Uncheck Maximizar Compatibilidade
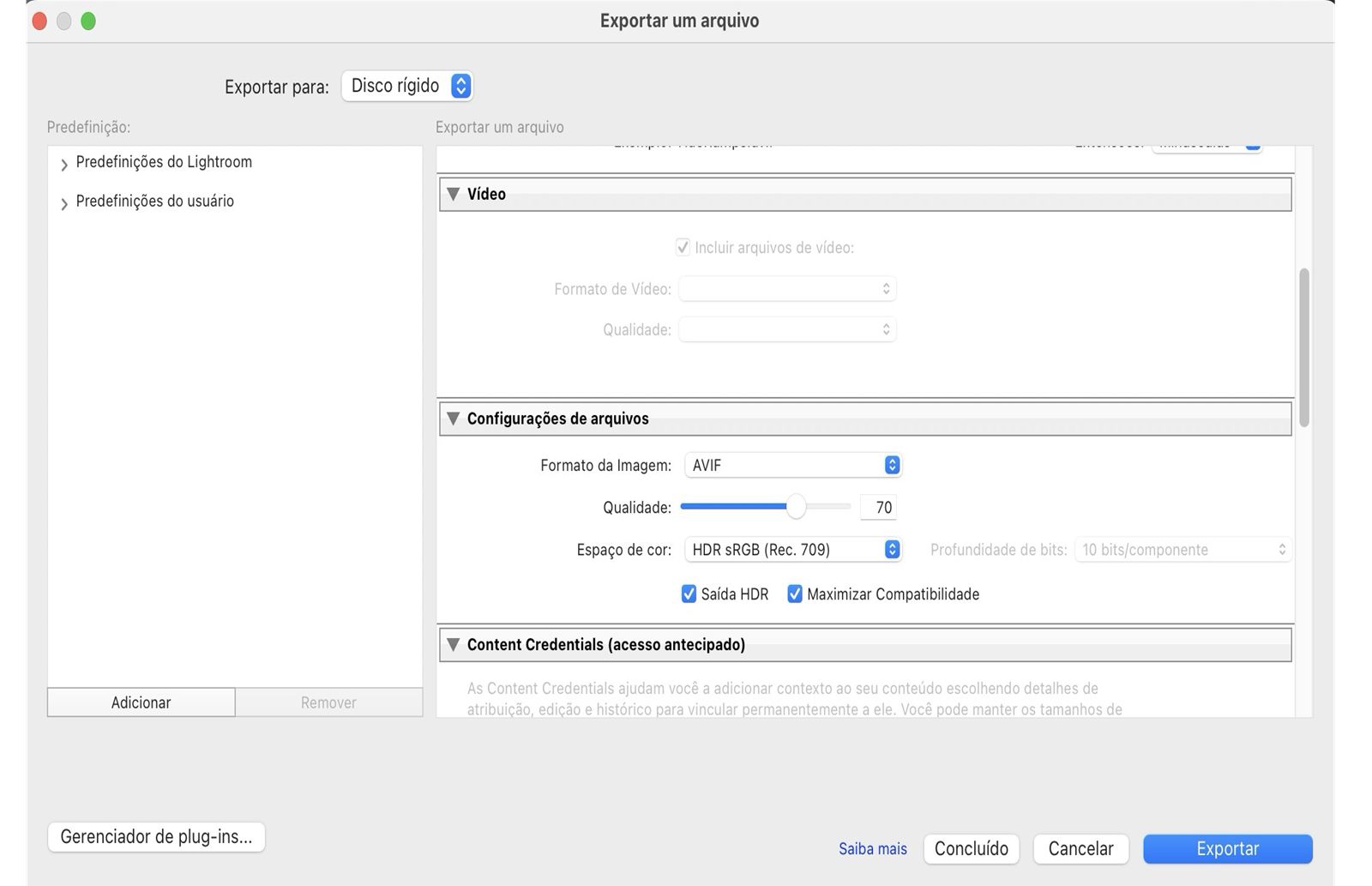The width and height of the screenshot is (1372, 886). coord(795,594)
